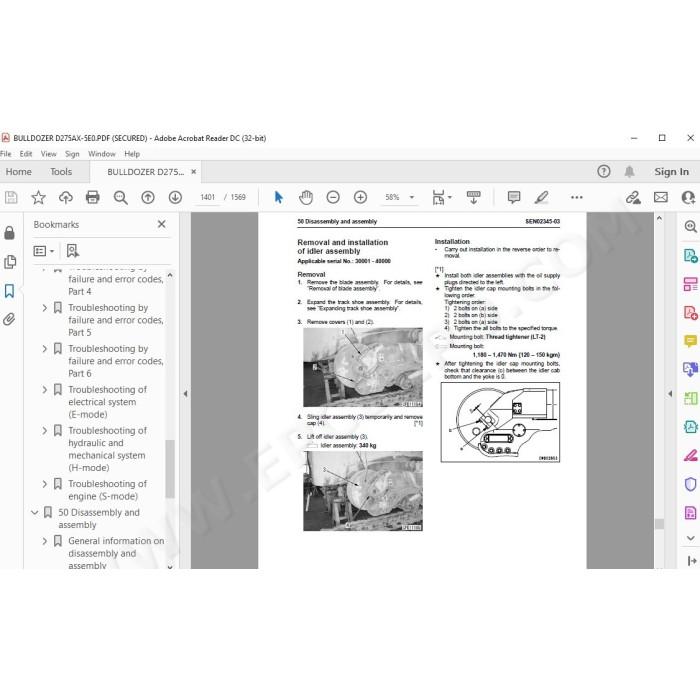Toggle the Page Thumbnails panel
The width and height of the screenshot is (700, 700).
click(x=9, y=262)
